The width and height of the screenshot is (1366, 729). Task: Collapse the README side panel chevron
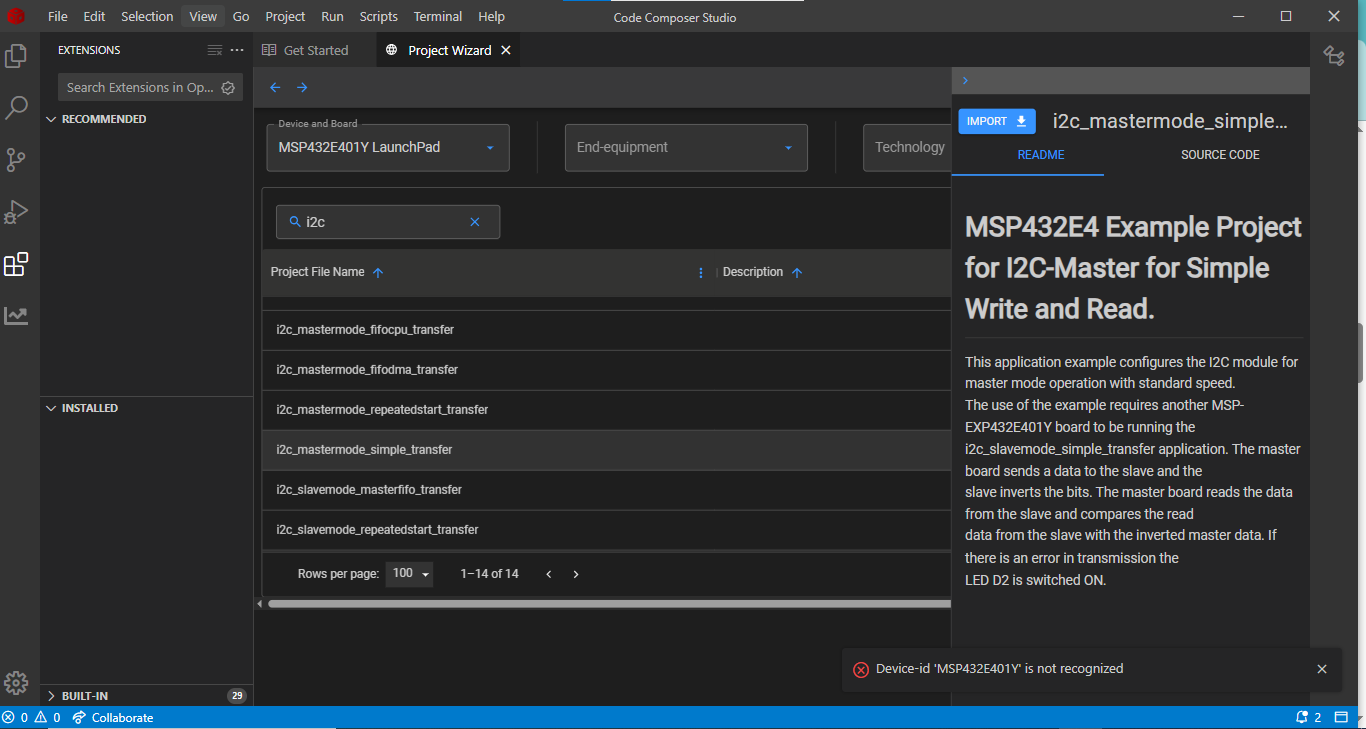(x=965, y=81)
